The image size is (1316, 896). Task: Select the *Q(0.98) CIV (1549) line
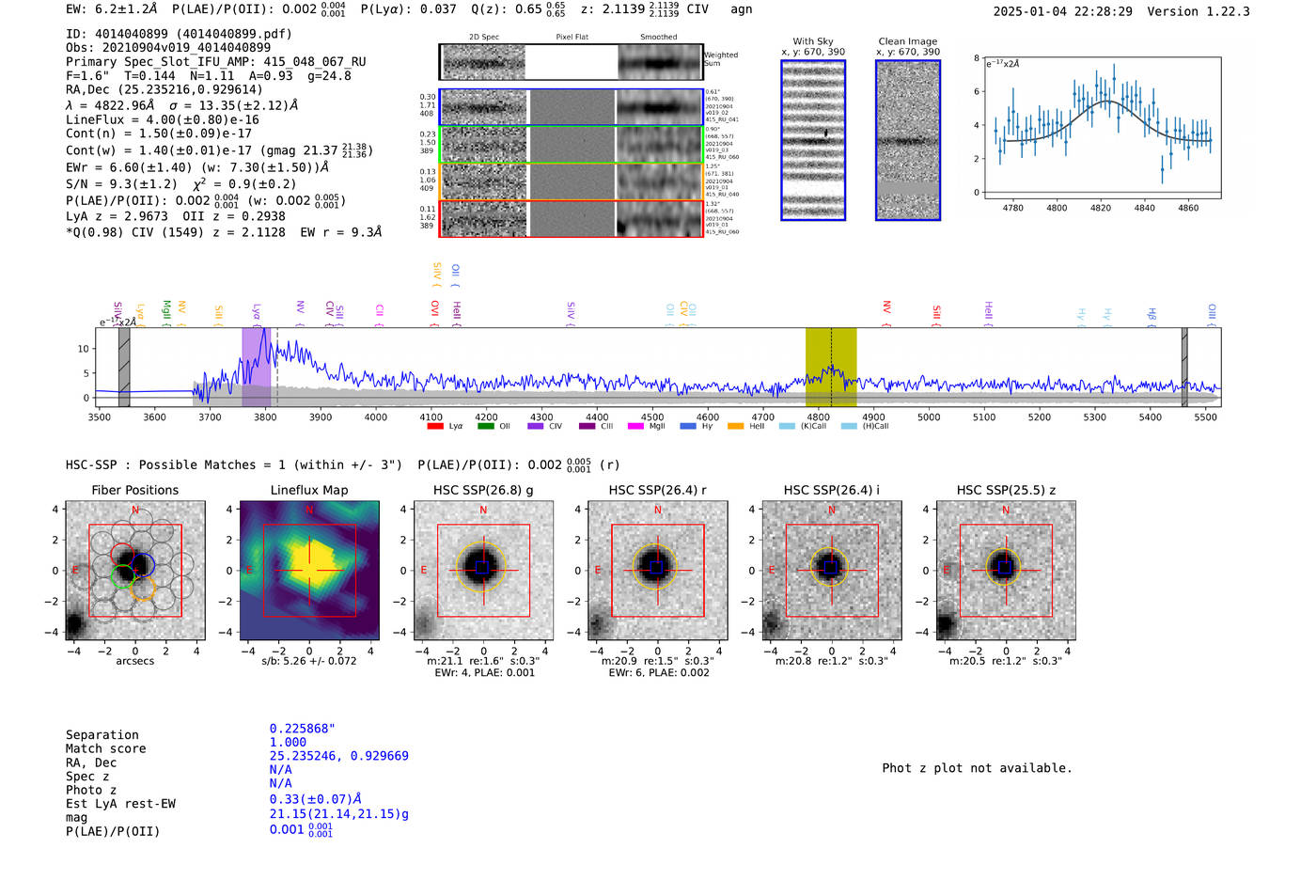tap(224, 232)
